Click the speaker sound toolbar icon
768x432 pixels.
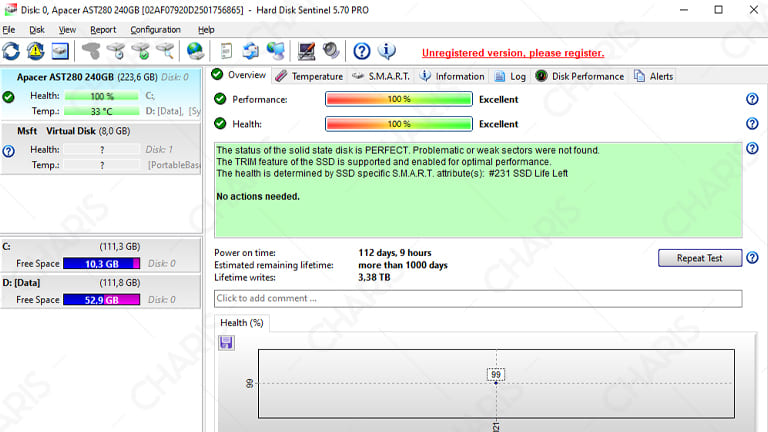coord(331,51)
